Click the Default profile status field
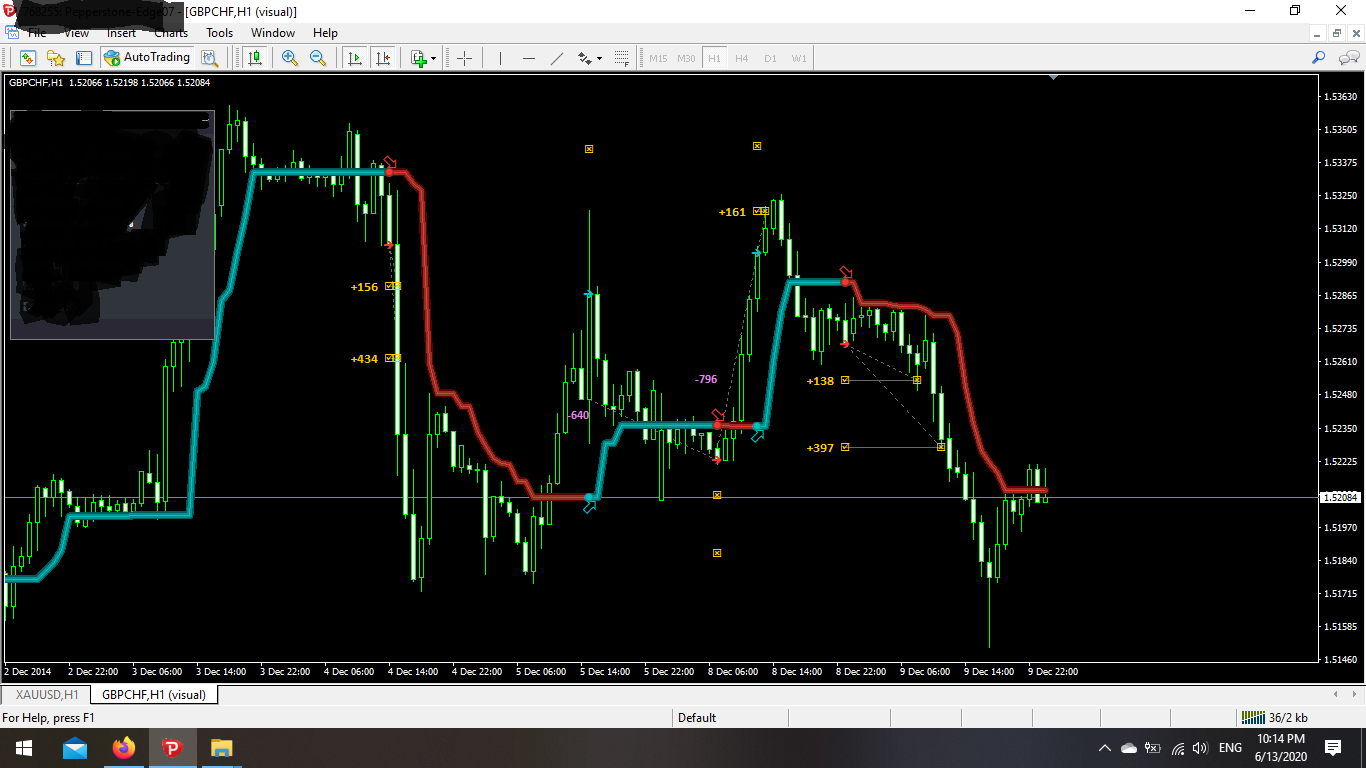 (x=730, y=717)
